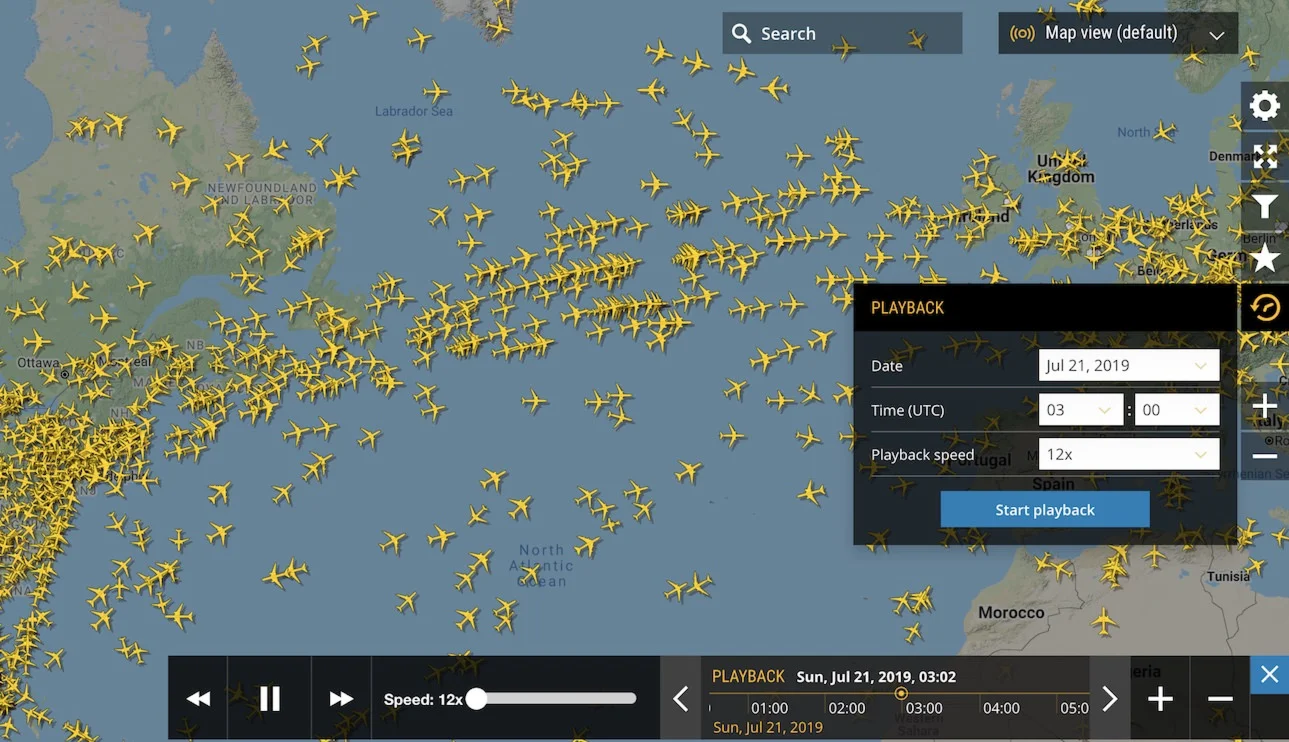Click the PLAYBACK panel header
The height and width of the screenshot is (742, 1289).
click(1045, 308)
